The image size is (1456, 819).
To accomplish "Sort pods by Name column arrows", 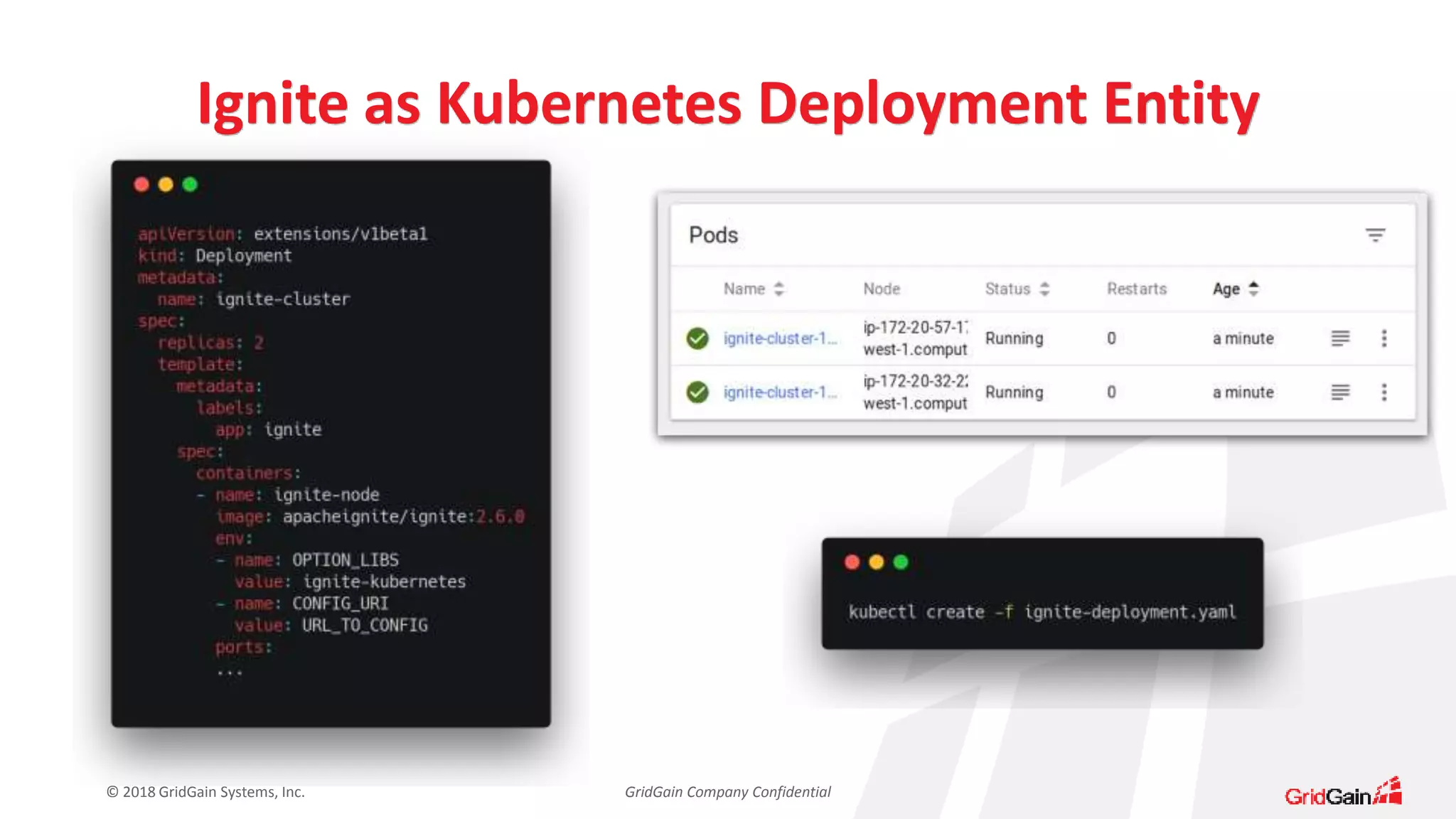I will pos(779,289).
